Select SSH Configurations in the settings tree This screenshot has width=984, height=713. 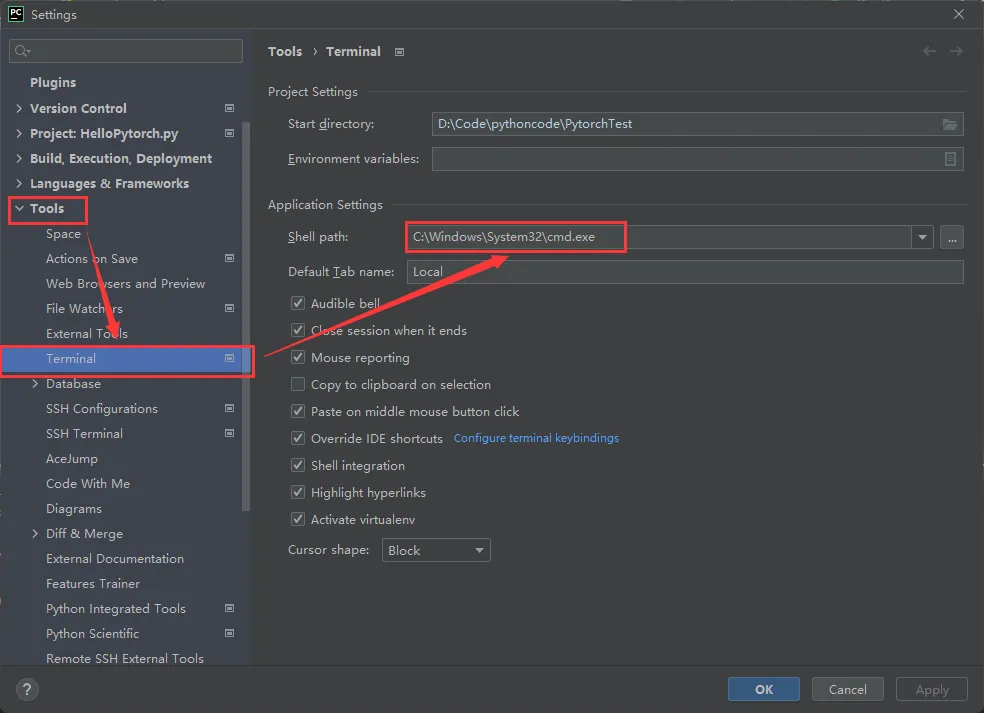(102, 408)
